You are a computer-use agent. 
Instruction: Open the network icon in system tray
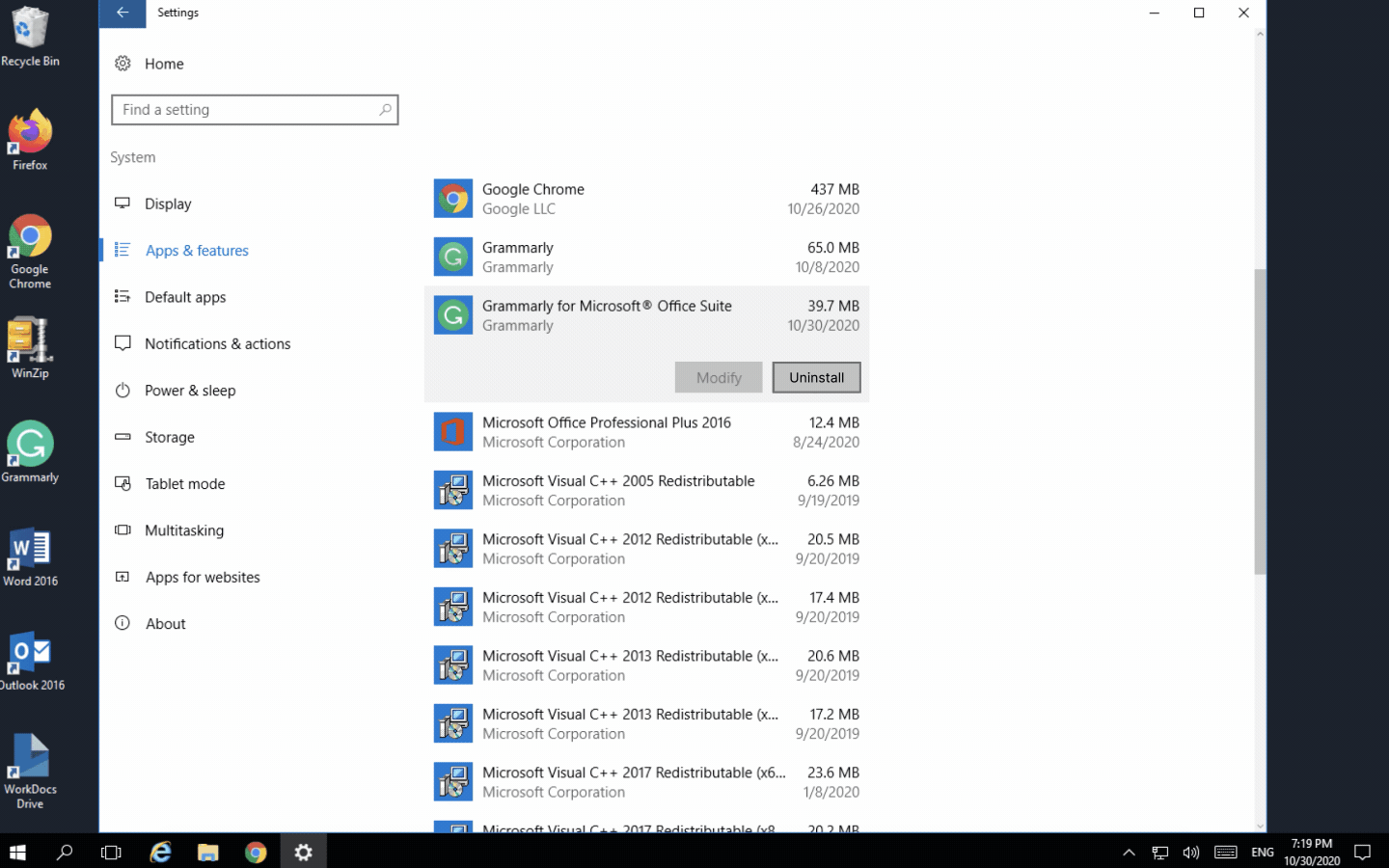pyautogui.click(x=1159, y=852)
